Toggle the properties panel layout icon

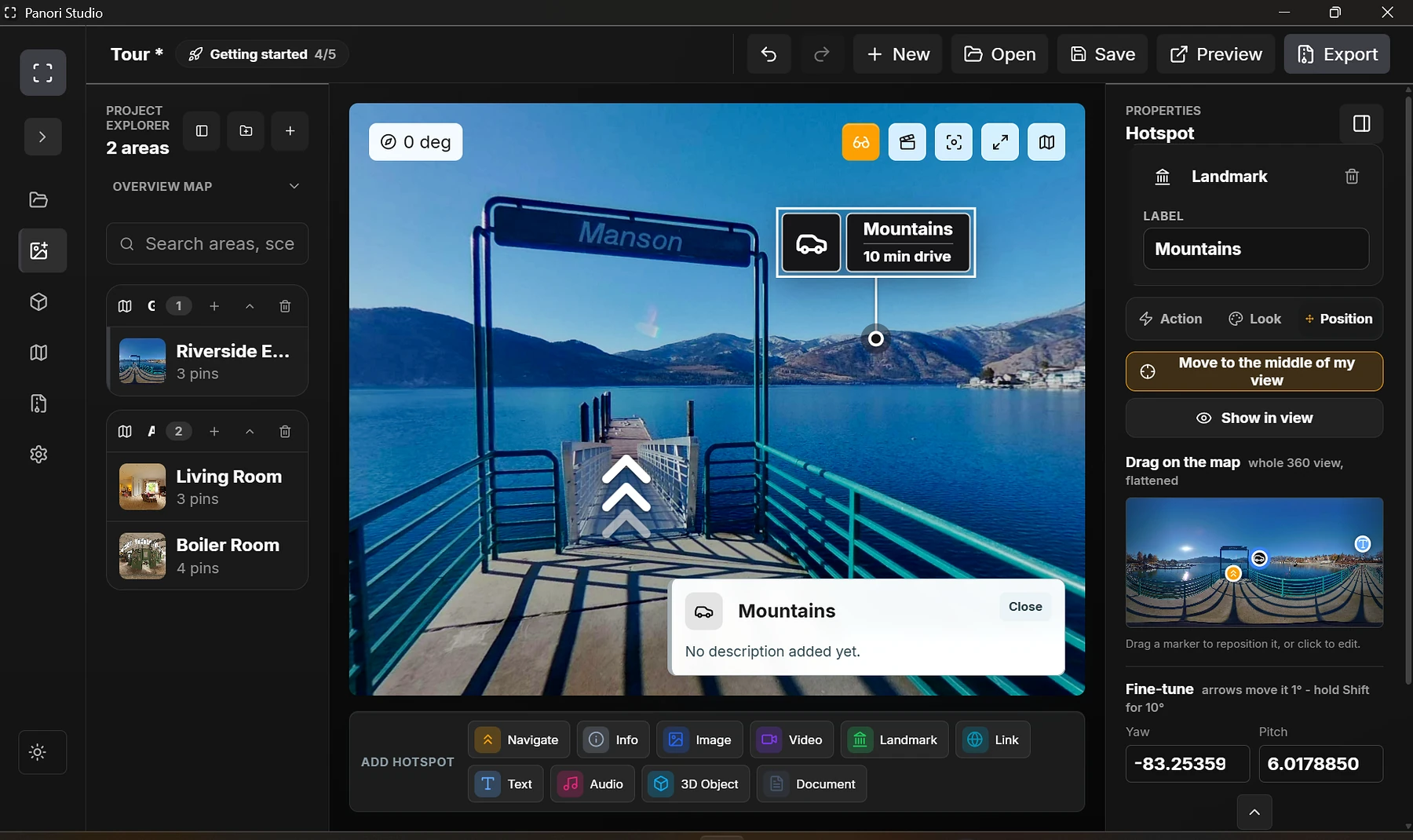(x=1361, y=123)
